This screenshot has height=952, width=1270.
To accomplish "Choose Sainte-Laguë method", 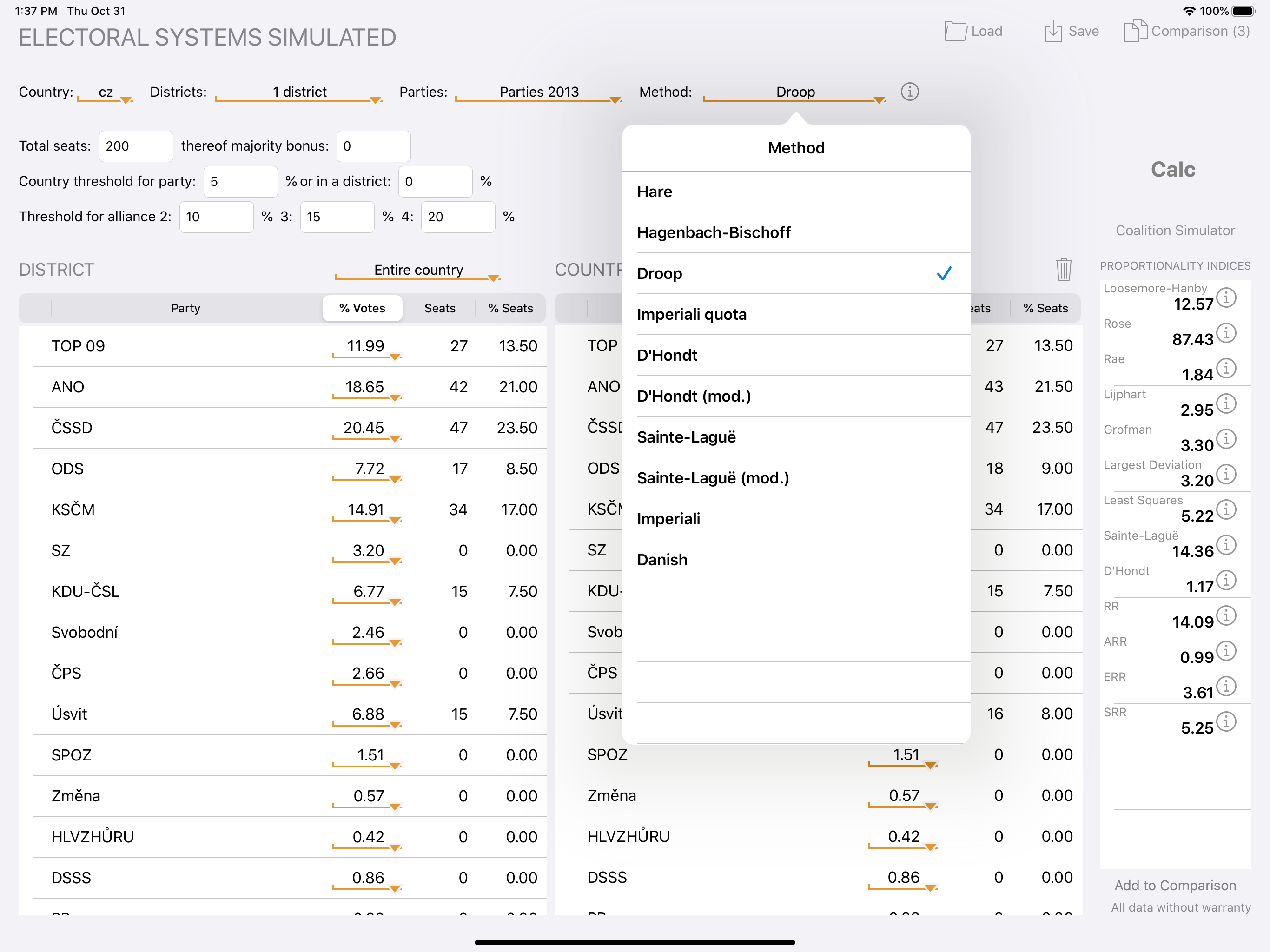I will pos(796,437).
